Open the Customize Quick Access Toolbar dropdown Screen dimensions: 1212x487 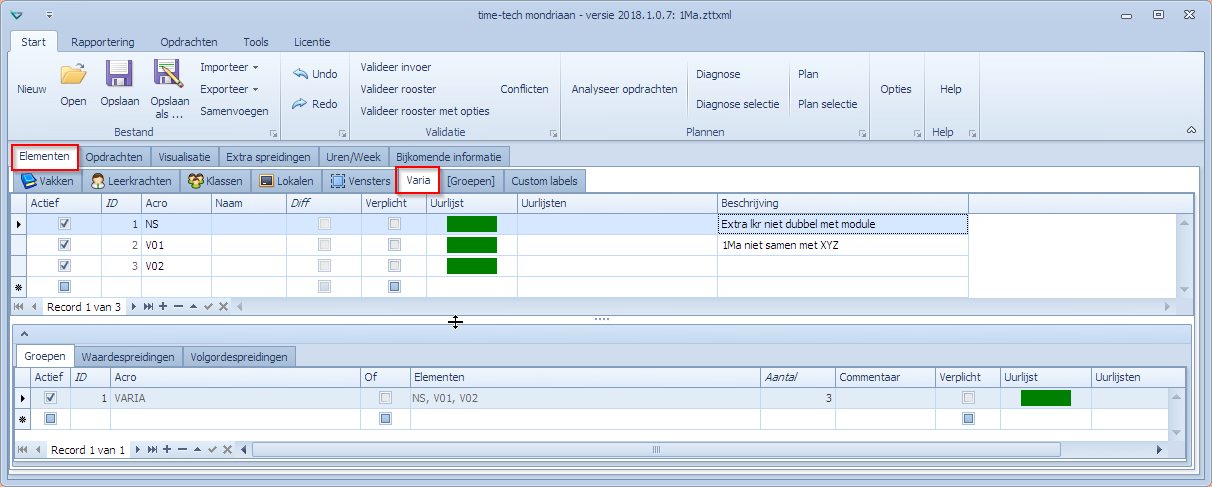pyautogui.click(x=50, y=15)
